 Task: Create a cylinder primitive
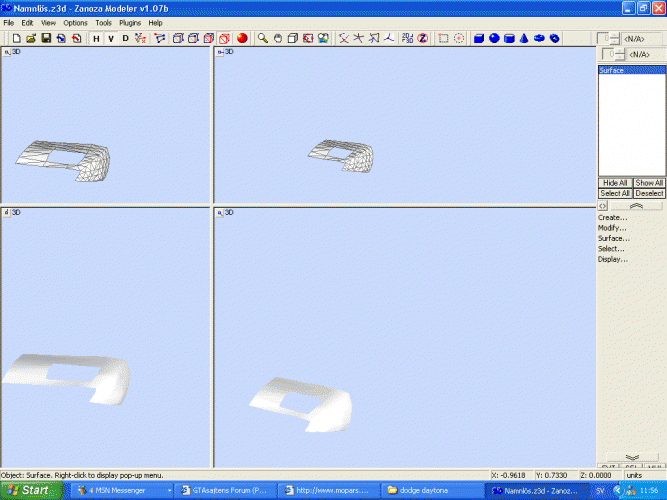pos(509,38)
